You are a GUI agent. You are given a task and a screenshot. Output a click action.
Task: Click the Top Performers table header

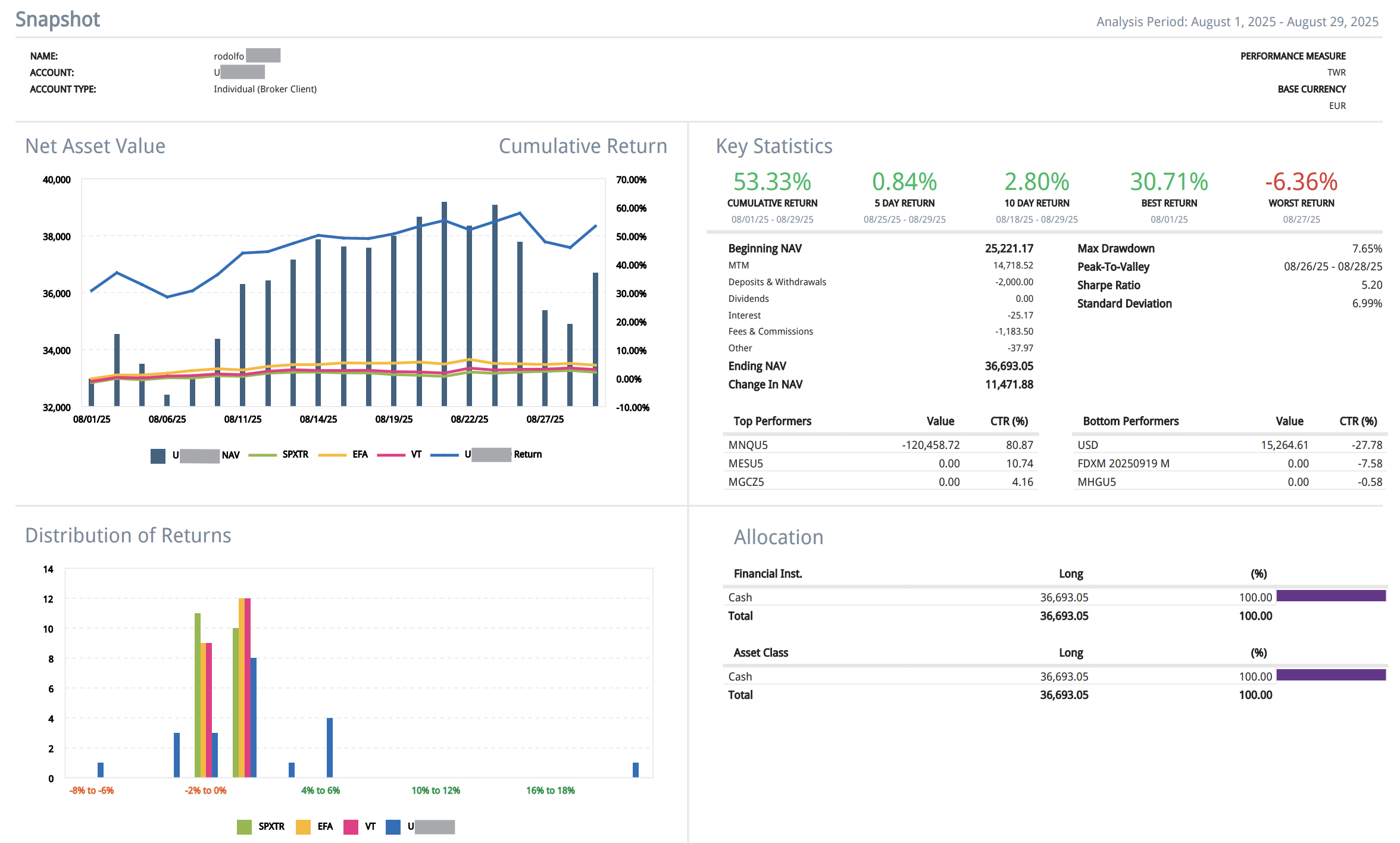pos(772,421)
